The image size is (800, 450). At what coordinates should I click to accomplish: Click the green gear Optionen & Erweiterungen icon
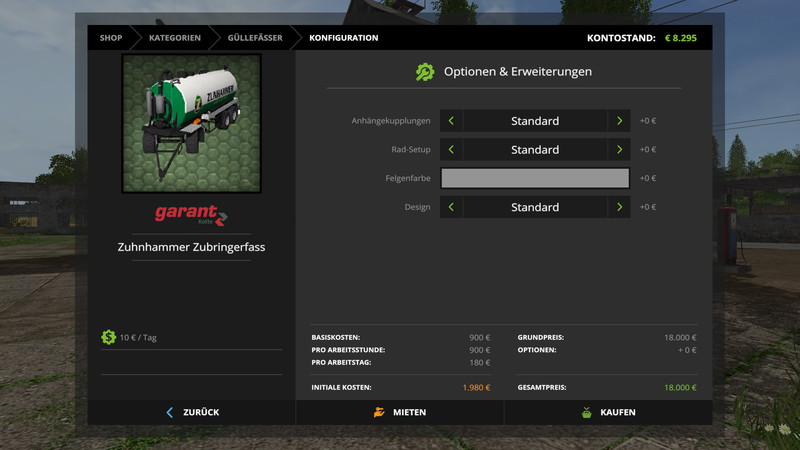tap(425, 72)
